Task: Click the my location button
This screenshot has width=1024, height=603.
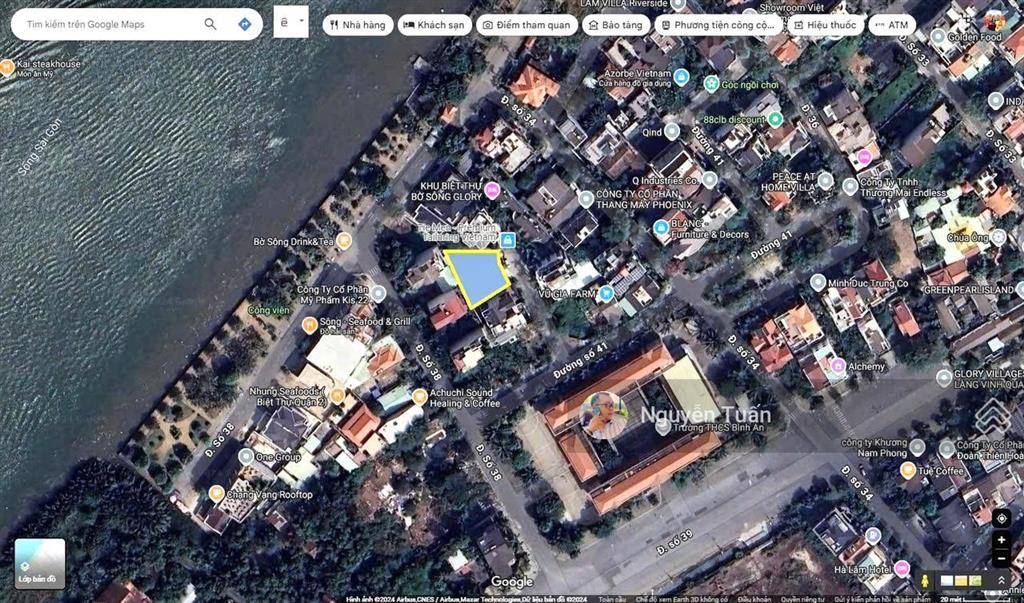Action: (1001, 519)
